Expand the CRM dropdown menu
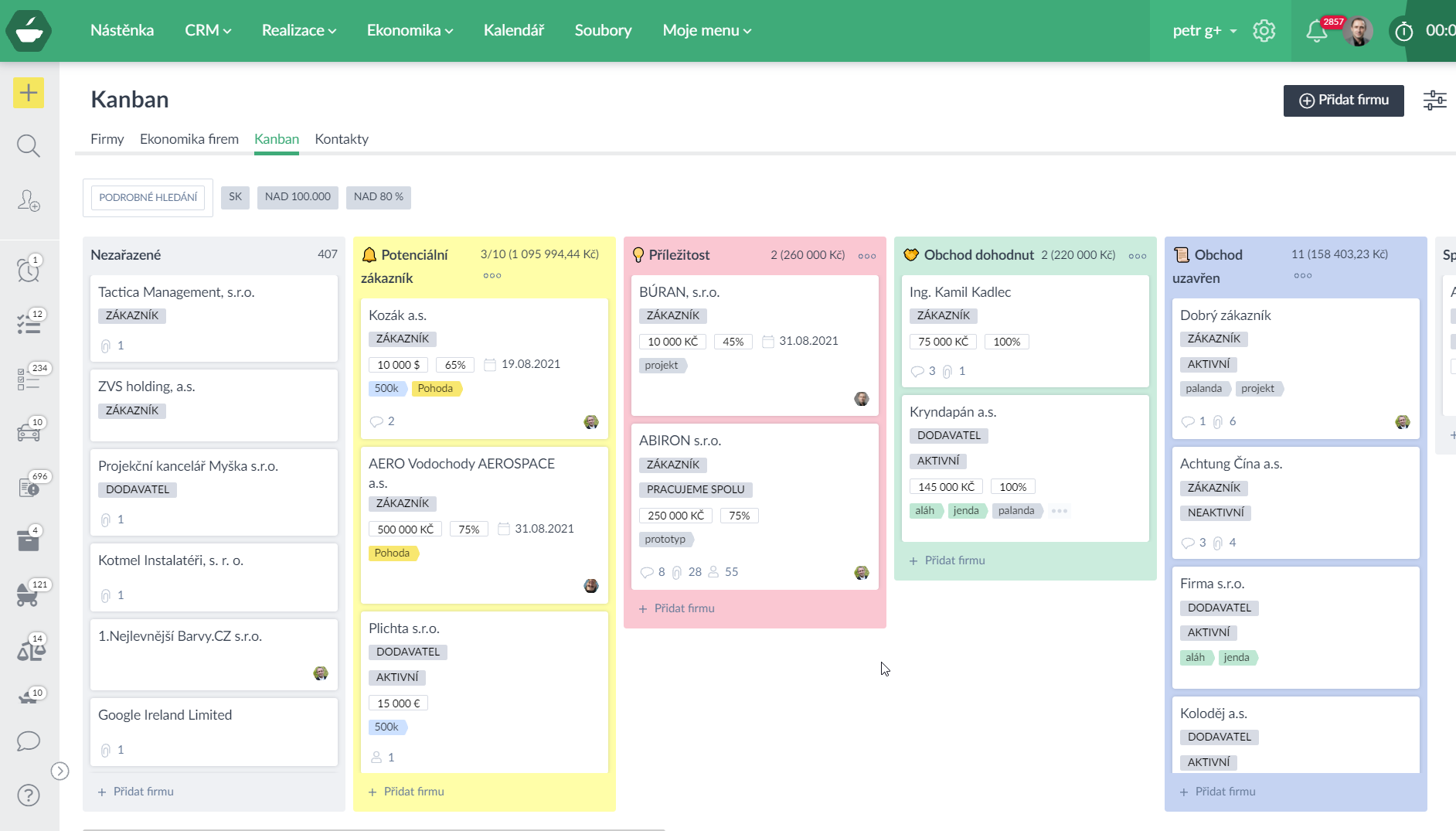Screen dimensions: 1456x831 [x=207, y=31]
